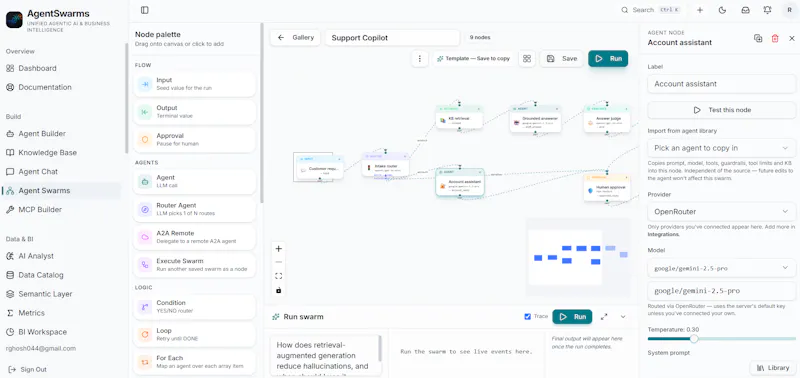Click the custom model text field
The width and height of the screenshot is (800, 378).
pos(721,291)
